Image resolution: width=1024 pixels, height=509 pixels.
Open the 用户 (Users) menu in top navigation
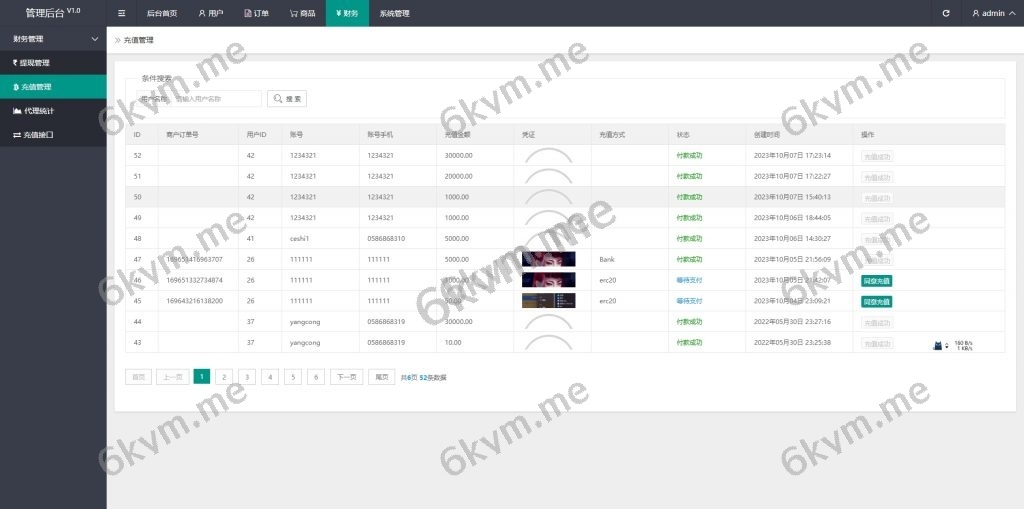(210, 13)
